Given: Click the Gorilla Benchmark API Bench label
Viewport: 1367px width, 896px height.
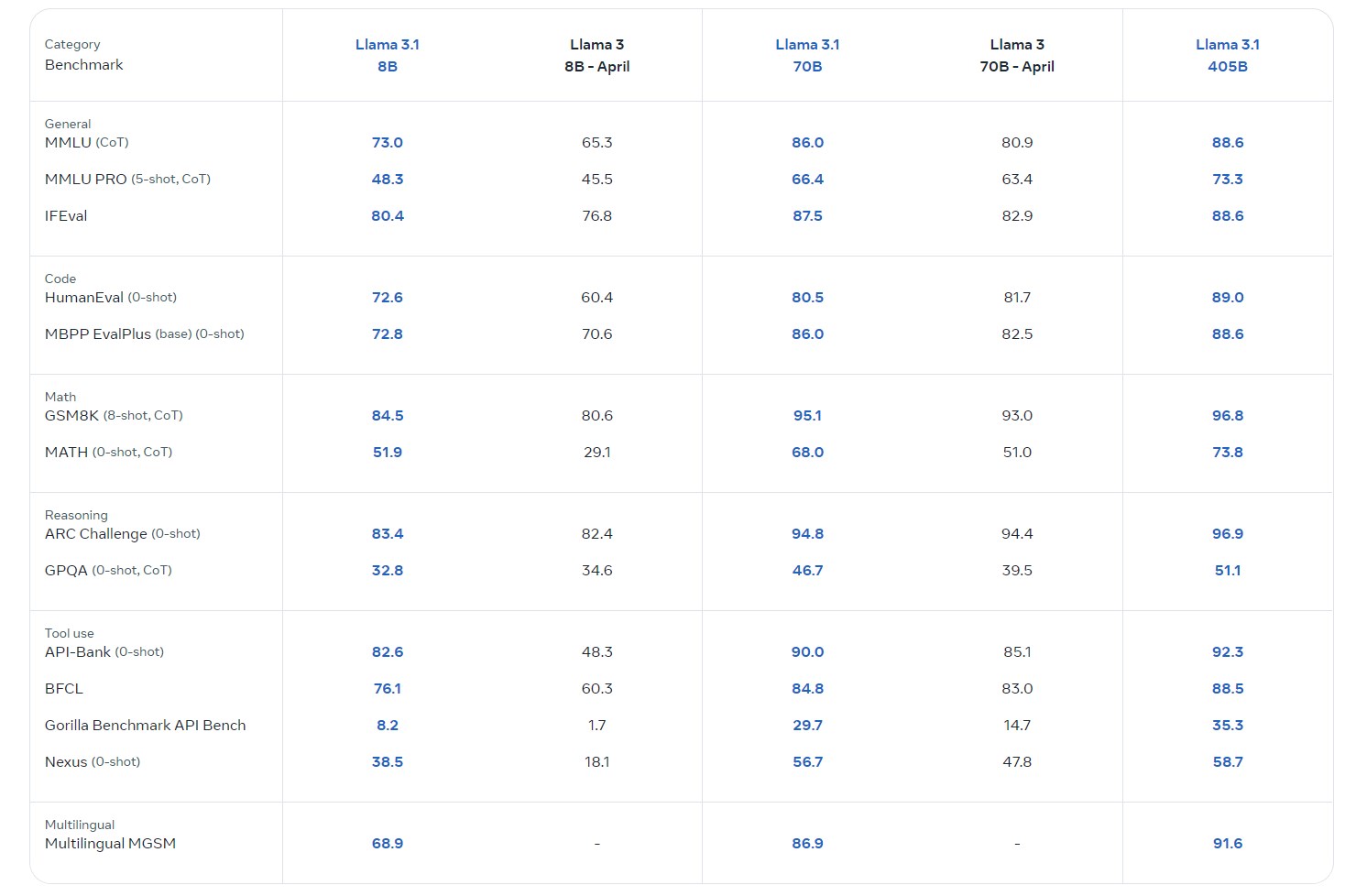Looking at the screenshot, I should 145,726.
